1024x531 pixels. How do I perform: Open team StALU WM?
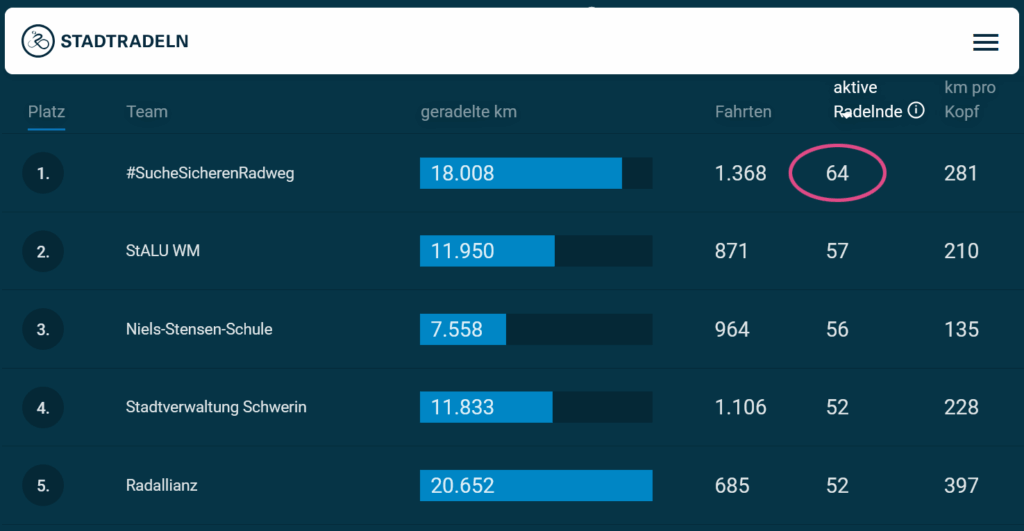[163, 251]
